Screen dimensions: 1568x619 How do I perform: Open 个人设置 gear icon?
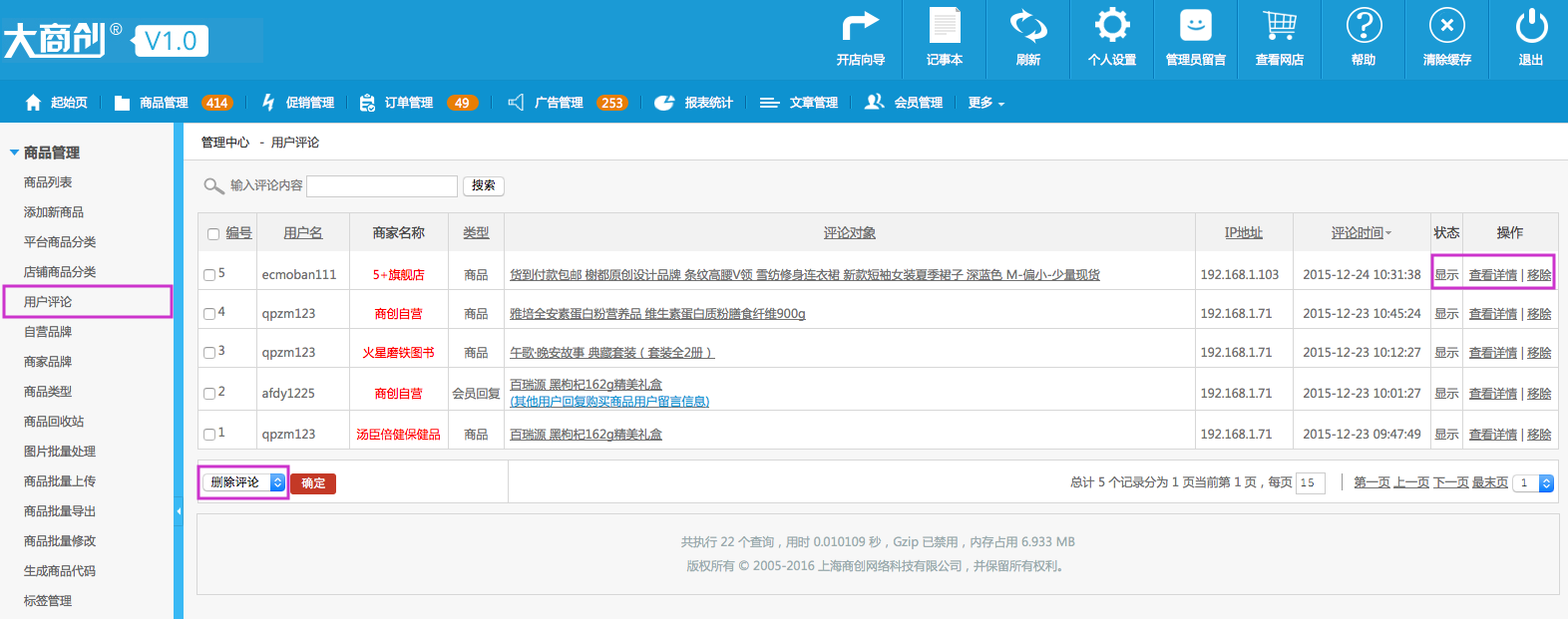[1111, 26]
